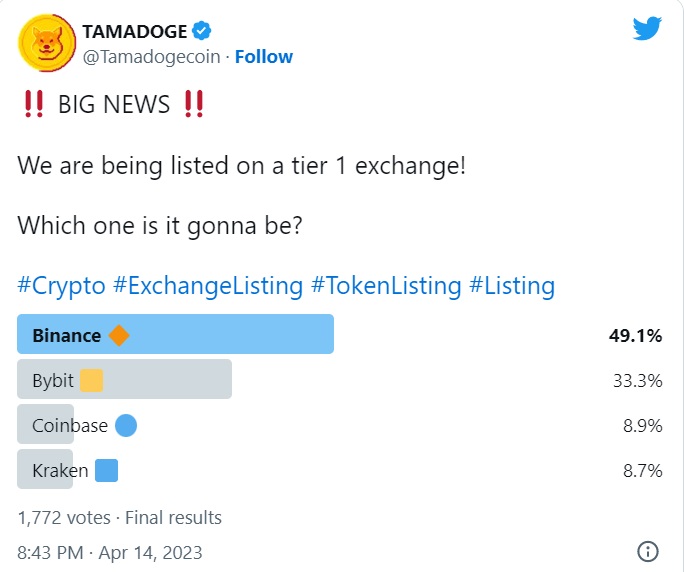684x572 pixels.
Task: Click the blue verified badge
Action: coord(202,31)
